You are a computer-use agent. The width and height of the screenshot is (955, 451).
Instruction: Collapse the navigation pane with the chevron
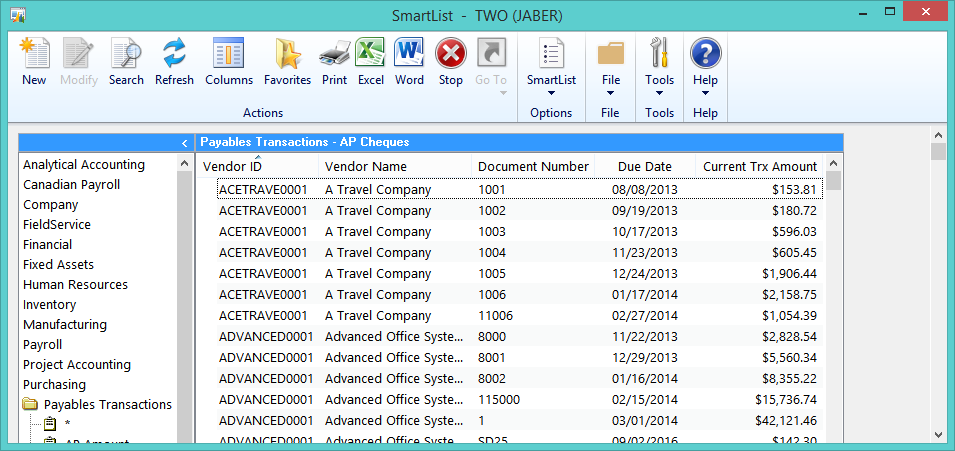[185, 143]
